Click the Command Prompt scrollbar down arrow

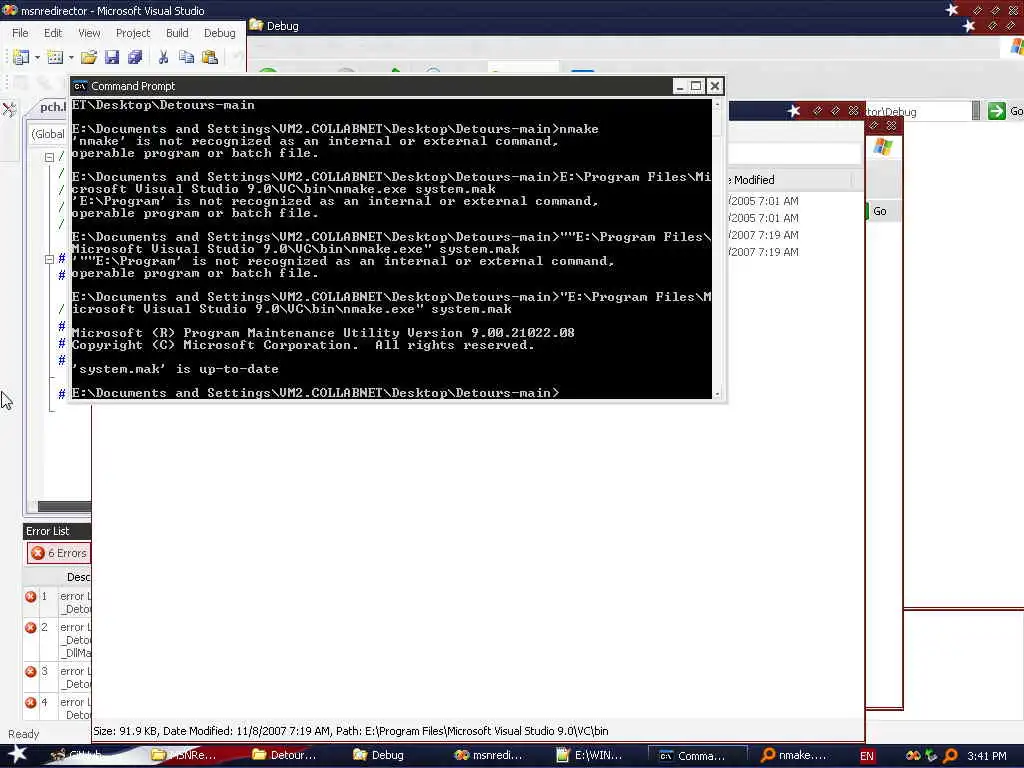click(717, 394)
